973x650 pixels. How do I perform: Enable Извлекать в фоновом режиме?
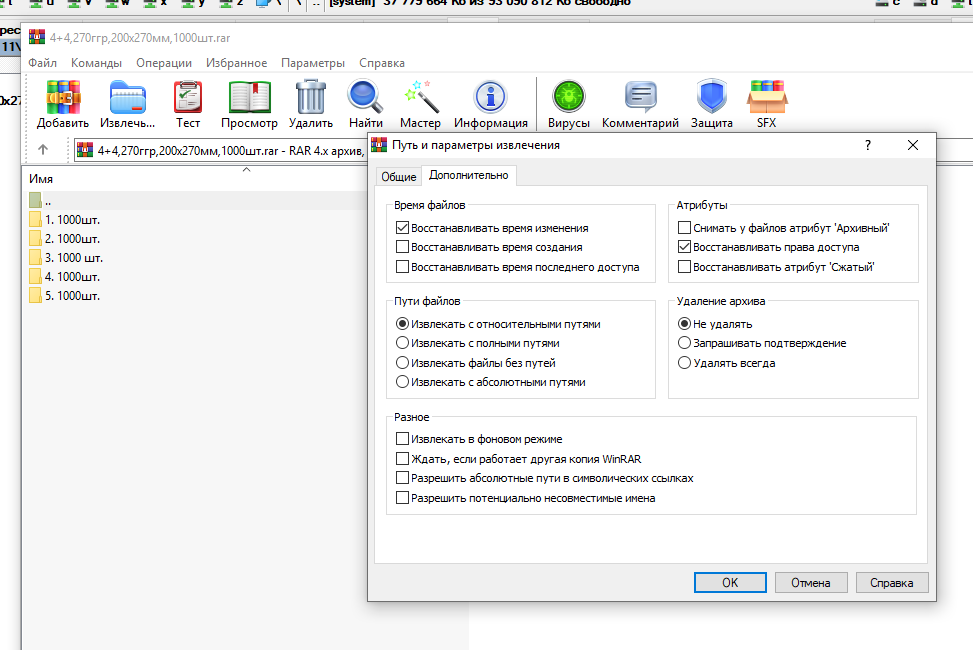[402, 439]
